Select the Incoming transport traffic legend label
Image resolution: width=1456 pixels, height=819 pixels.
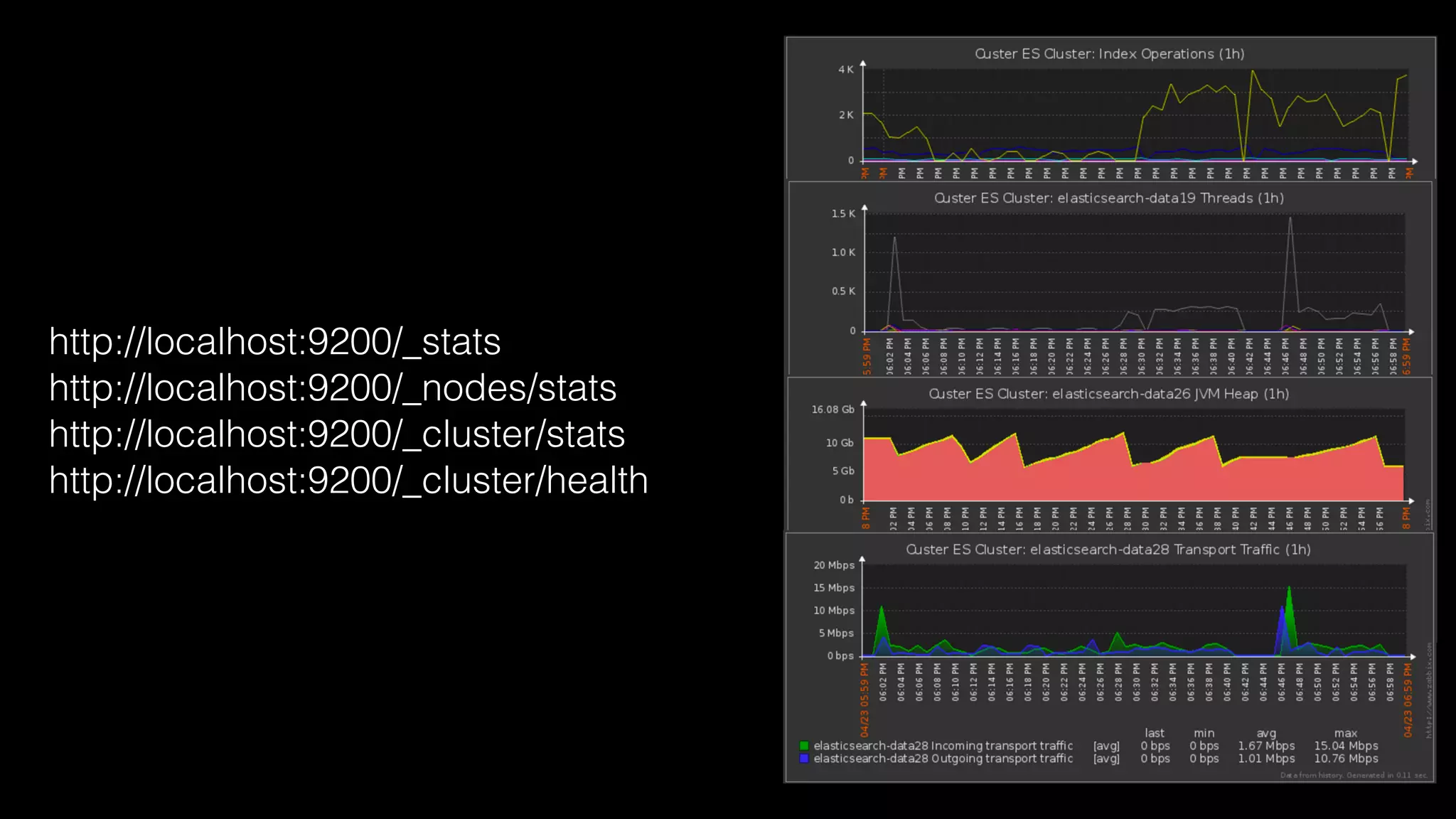[x=943, y=746]
